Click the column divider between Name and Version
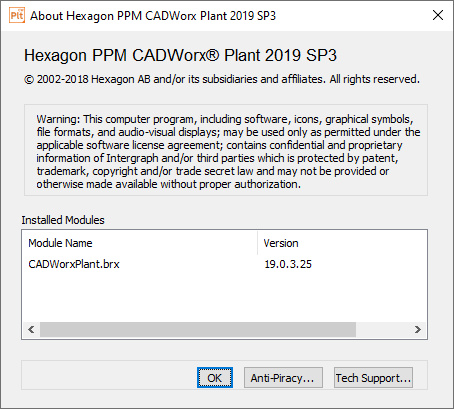 257,243
